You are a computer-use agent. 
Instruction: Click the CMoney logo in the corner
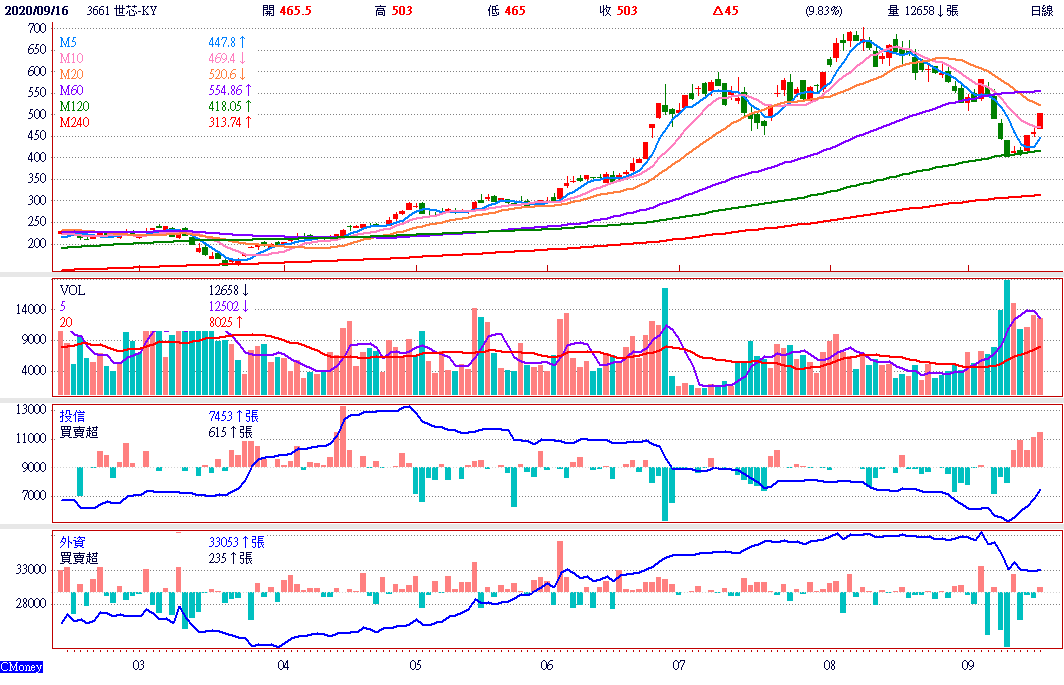coord(21,667)
